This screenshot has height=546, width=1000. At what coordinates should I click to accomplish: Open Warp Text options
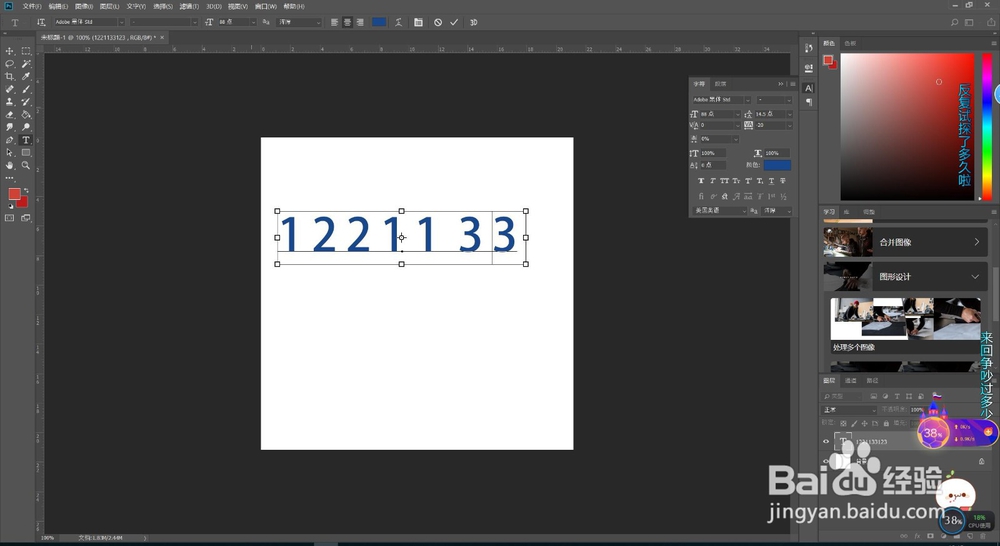pyautogui.click(x=399, y=22)
